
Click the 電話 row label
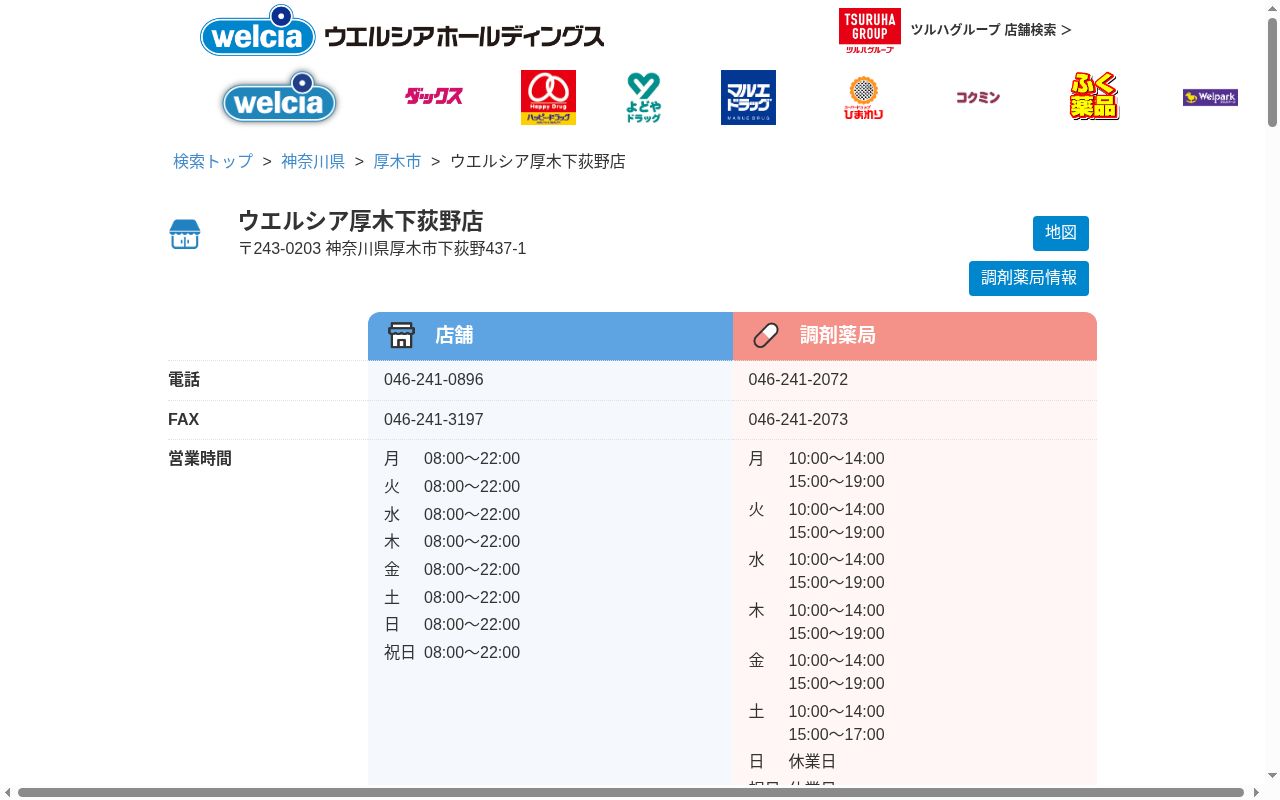[x=184, y=380]
